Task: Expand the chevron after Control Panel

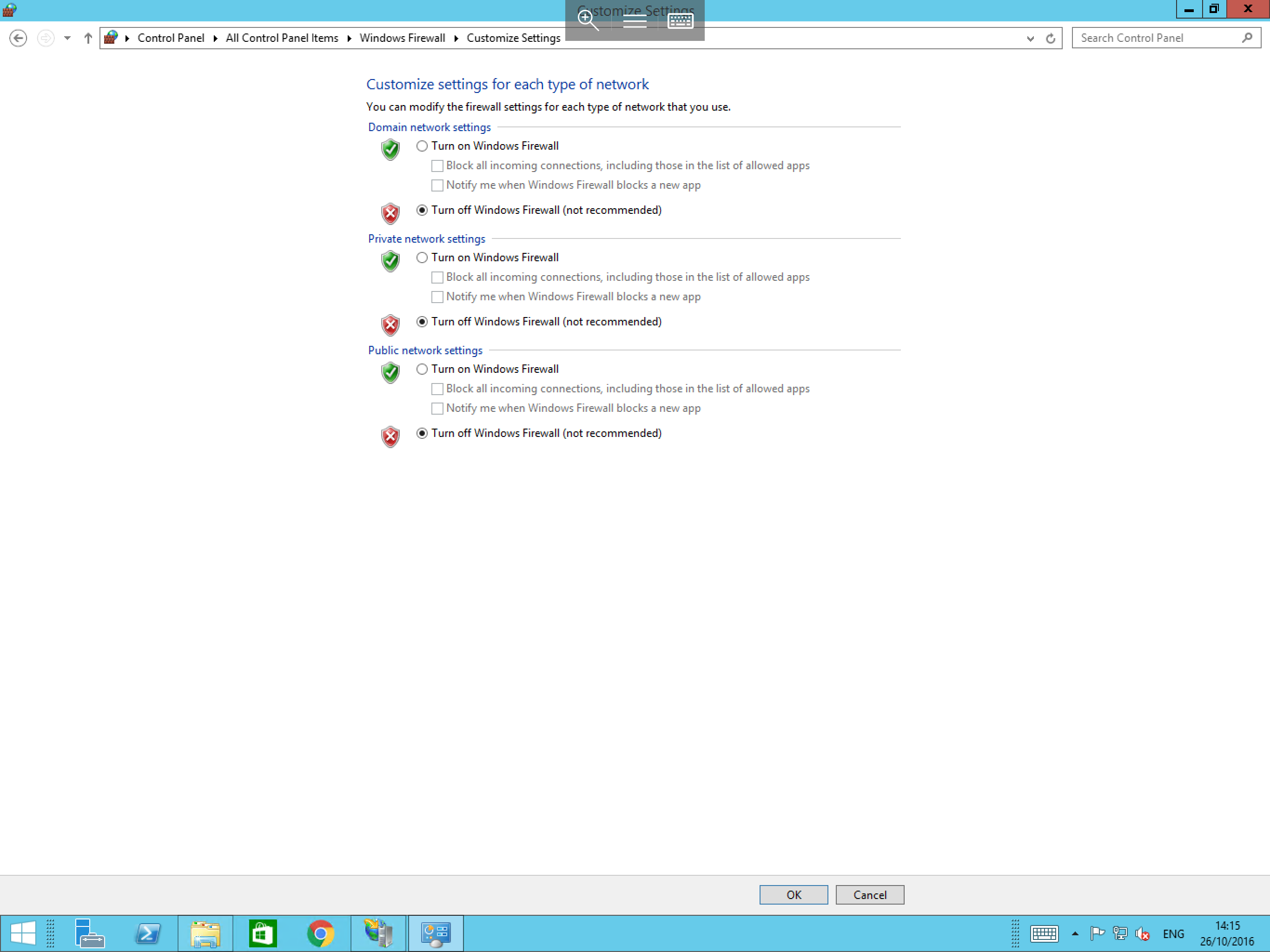Action: coord(215,38)
